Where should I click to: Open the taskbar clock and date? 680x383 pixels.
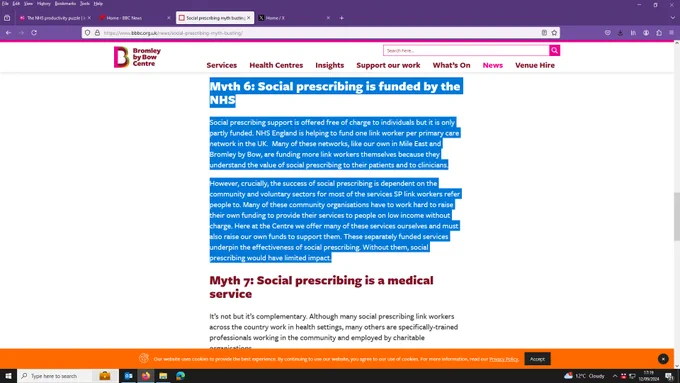[x=649, y=376]
